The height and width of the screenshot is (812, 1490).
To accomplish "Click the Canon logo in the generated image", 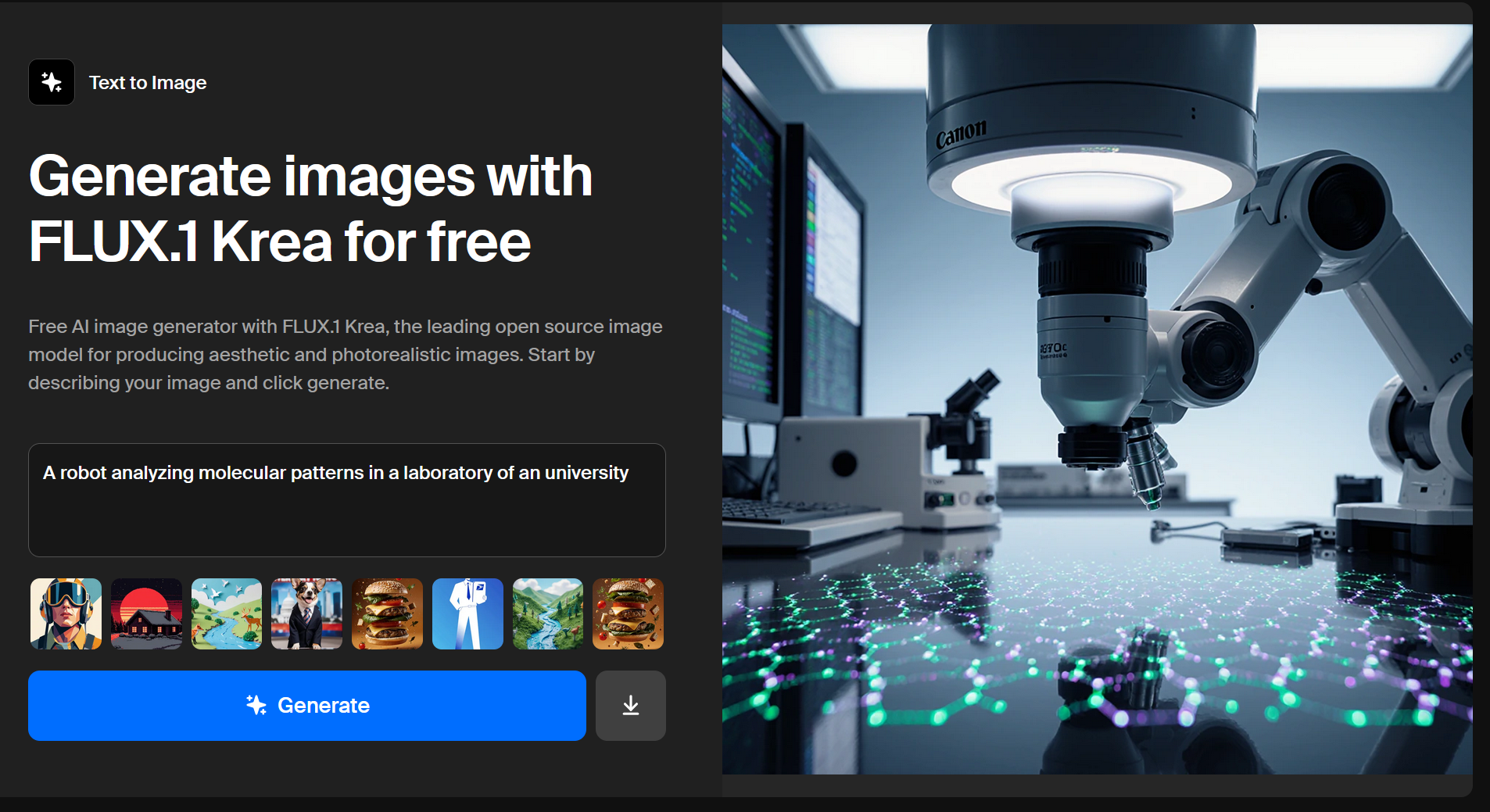I will pyautogui.click(x=961, y=134).
